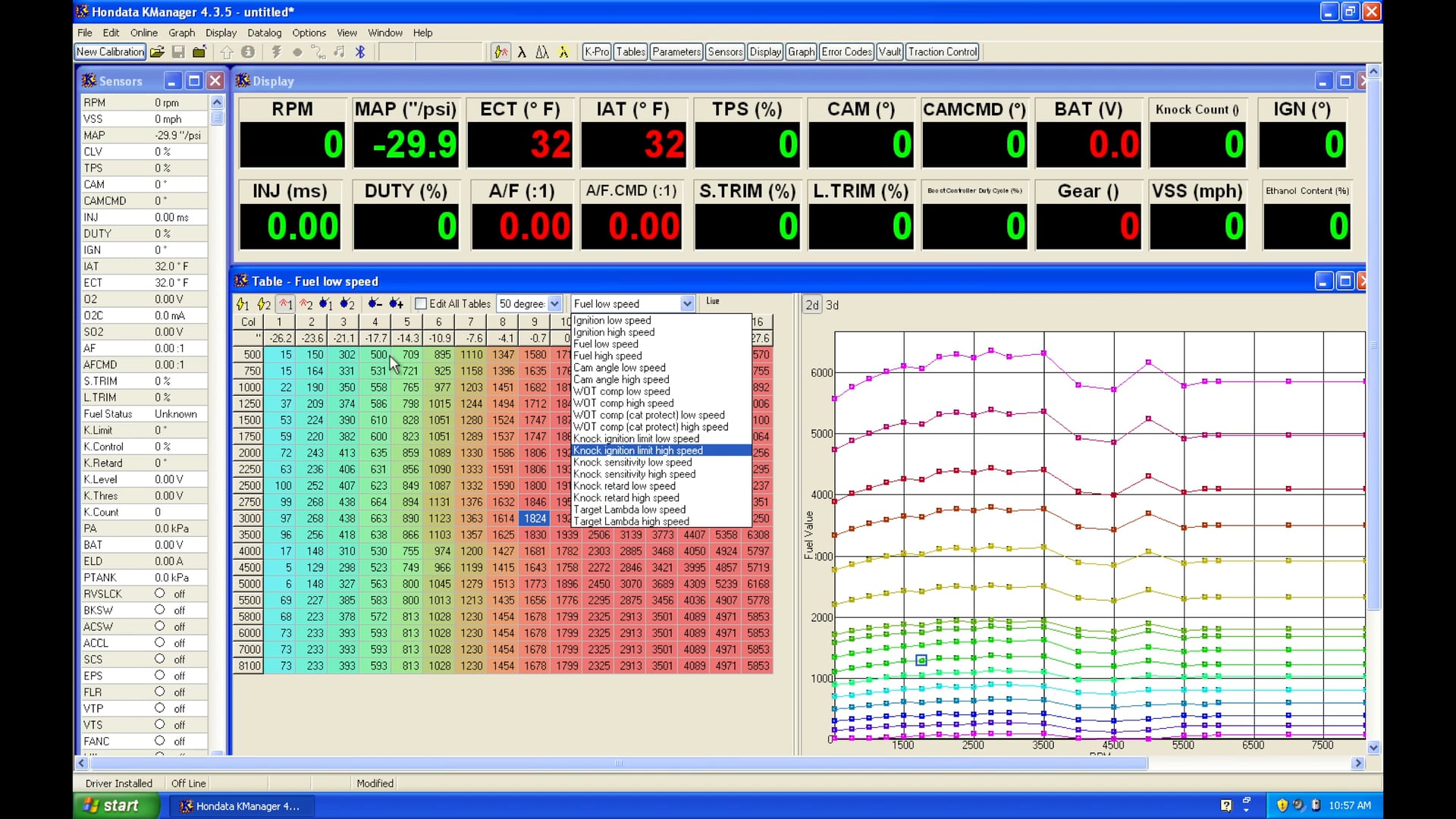Click the lambda icon on the toolbar
Image resolution: width=1456 pixels, height=819 pixels.
click(523, 52)
